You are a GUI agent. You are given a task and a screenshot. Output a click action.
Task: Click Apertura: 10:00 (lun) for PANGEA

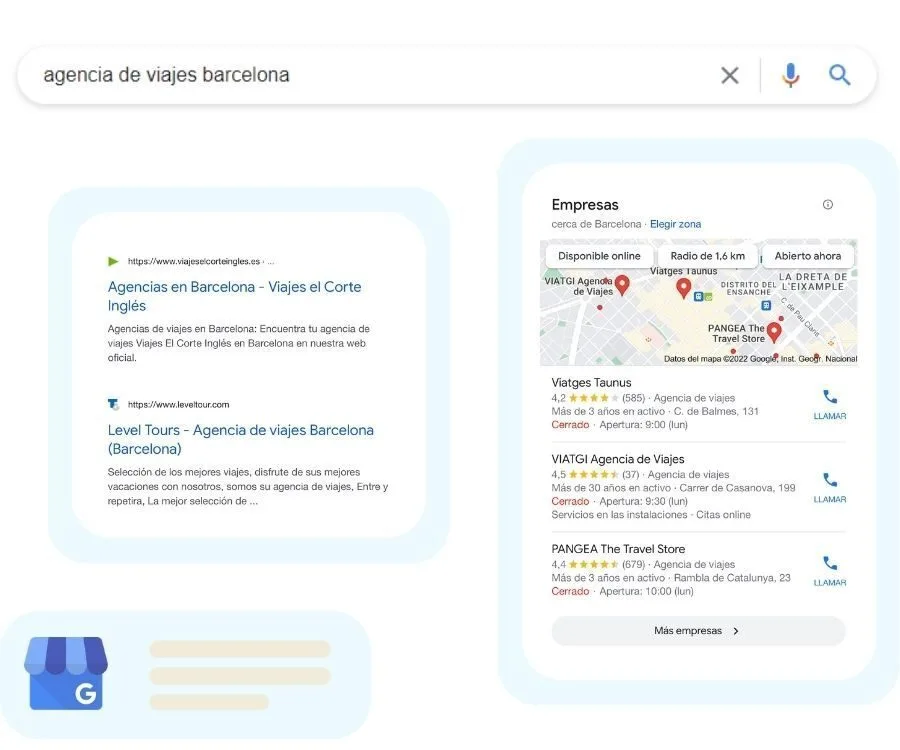pos(646,591)
